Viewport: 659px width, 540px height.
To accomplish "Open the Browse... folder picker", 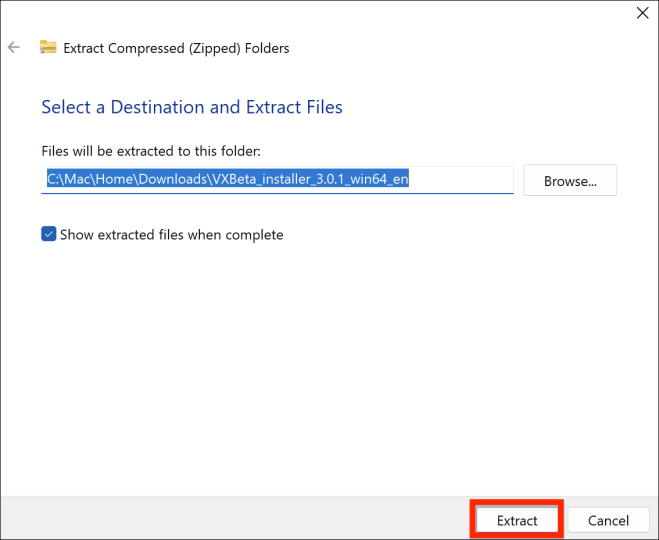I will point(569,181).
